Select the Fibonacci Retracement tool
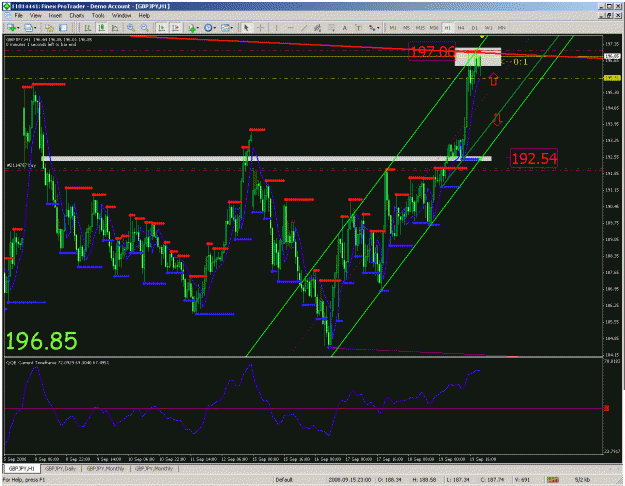 point(331,28)
